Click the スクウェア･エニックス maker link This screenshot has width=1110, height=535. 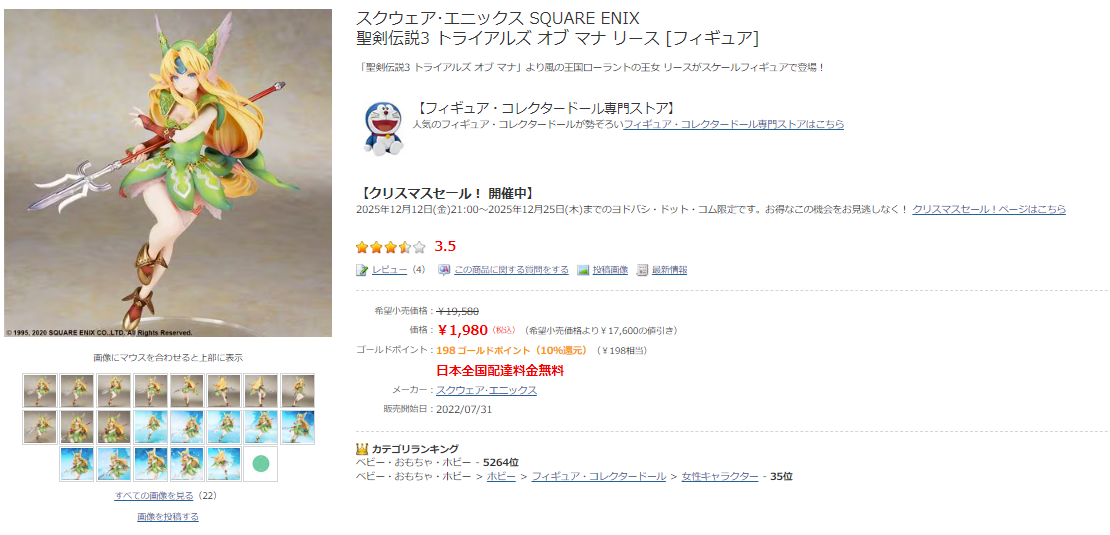click(486, 390)
